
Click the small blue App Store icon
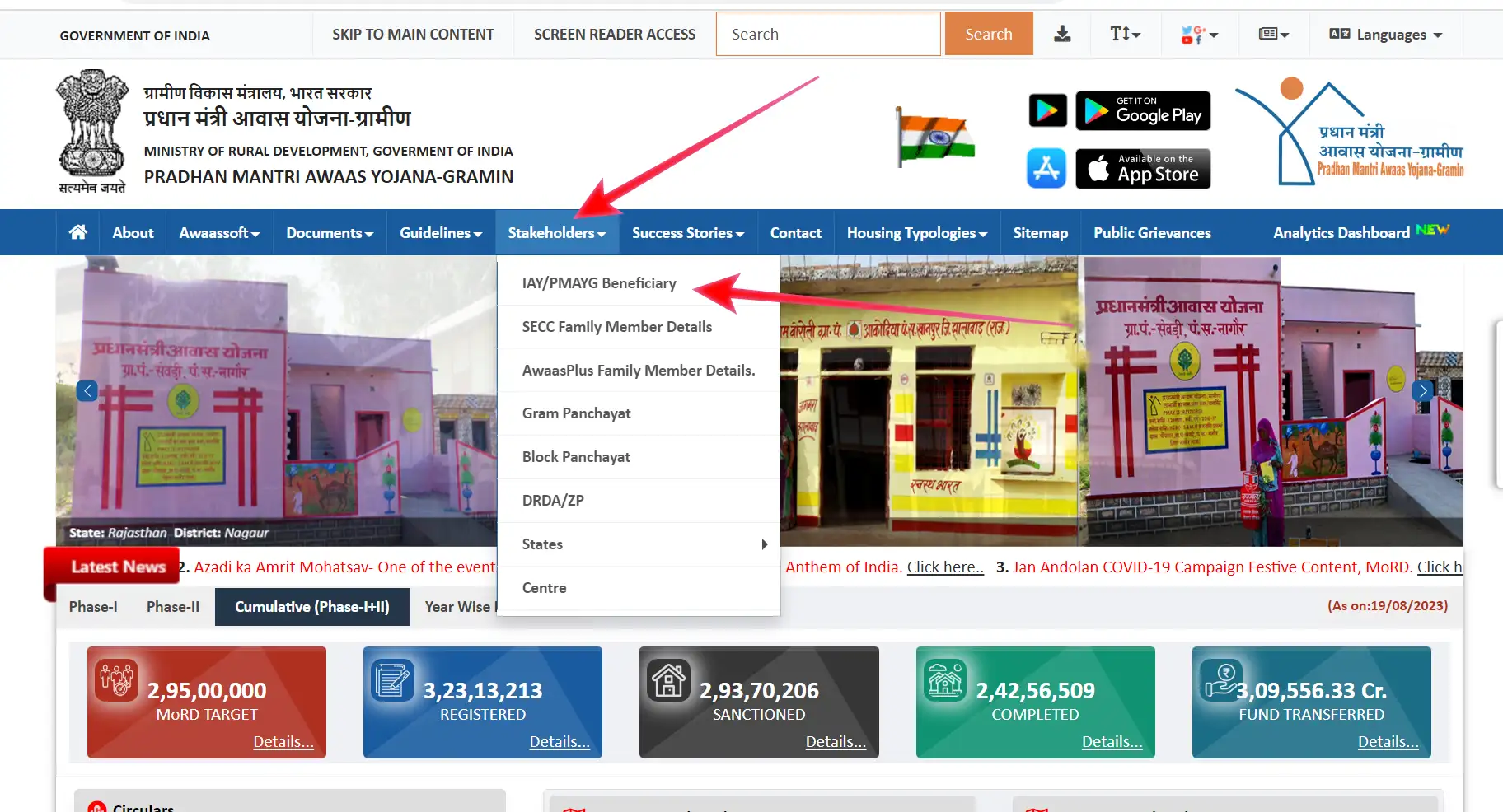click(1046, 169)
